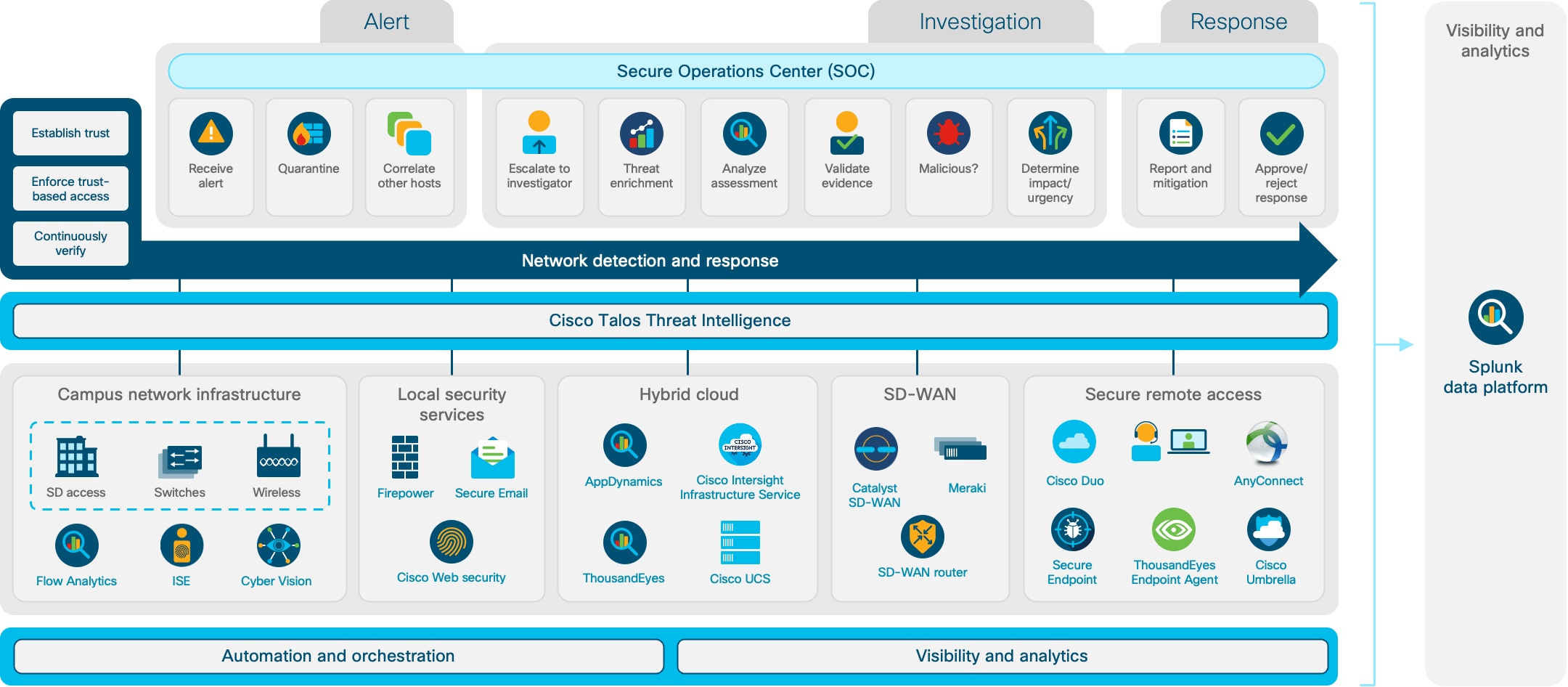Select the AppDynamics icon

624,445
